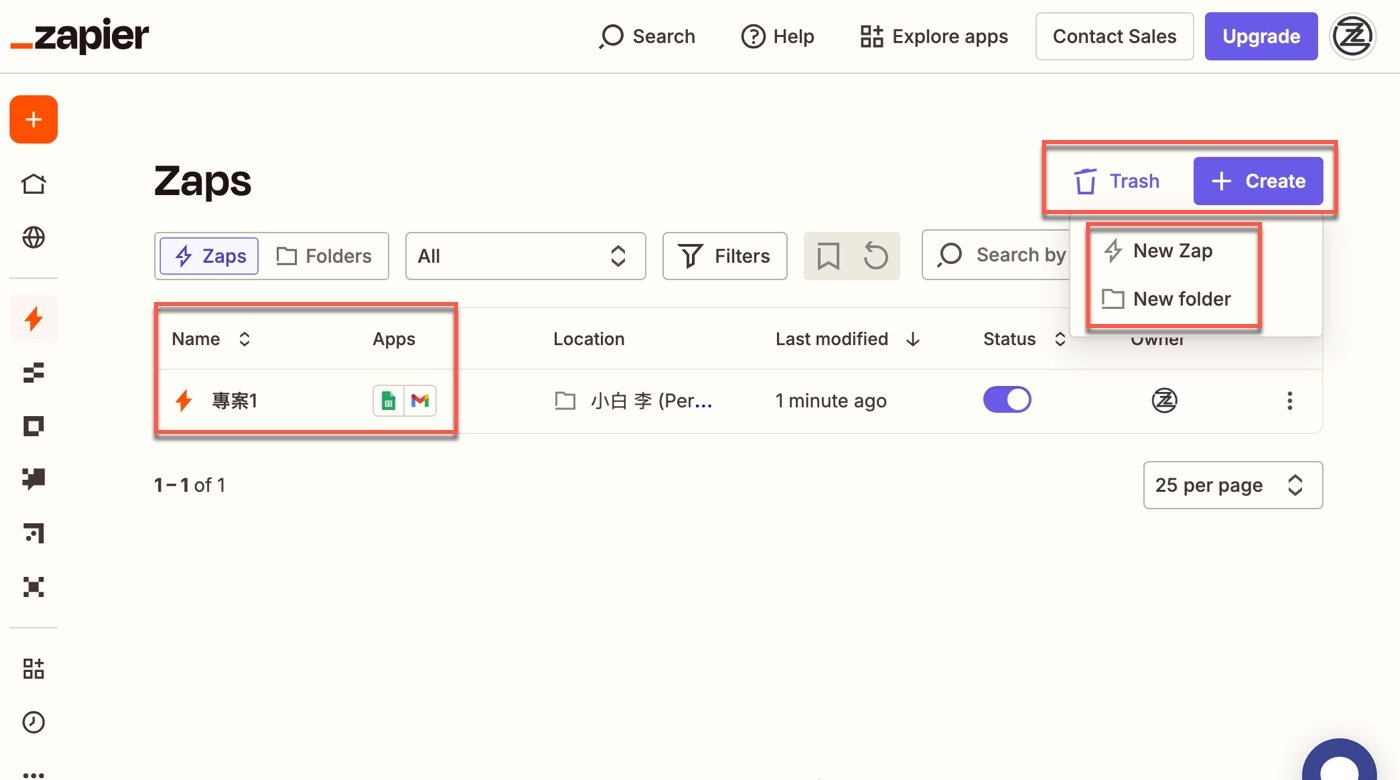This screenshot has height=780, width=1400.
Task: Sort by the Status column header
Action: pyautogui.click(x=1025, y=339)
